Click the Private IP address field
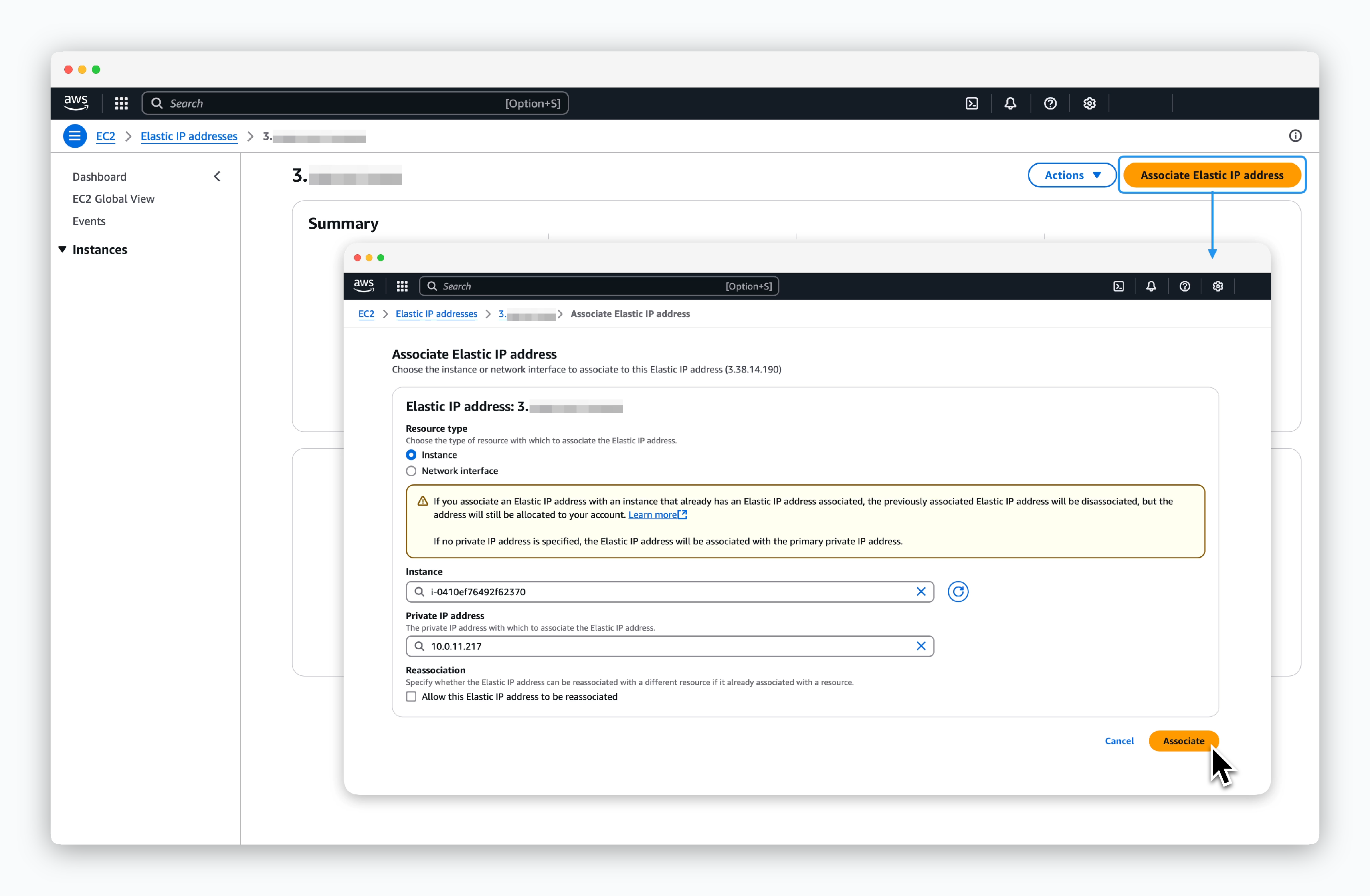 click(x=669, y=646)
